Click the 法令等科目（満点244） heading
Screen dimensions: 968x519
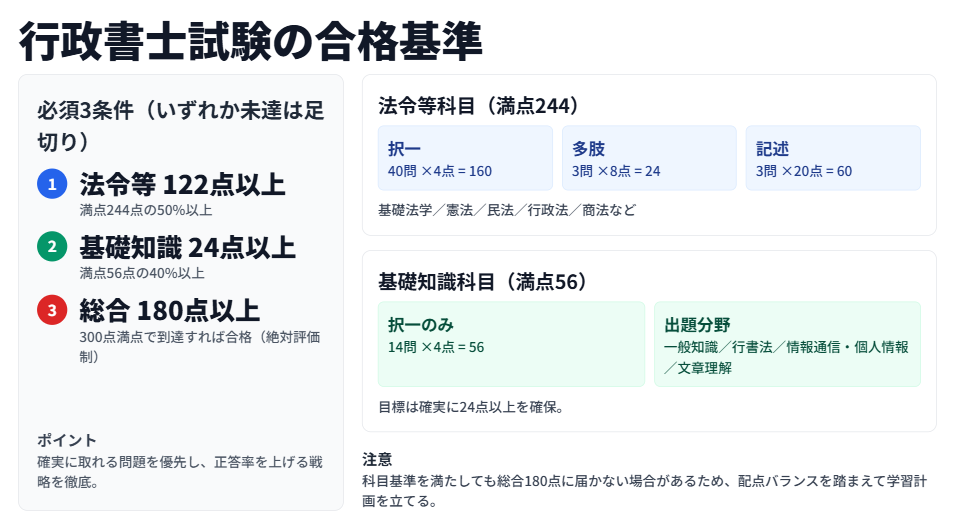[x=480, y=105]
